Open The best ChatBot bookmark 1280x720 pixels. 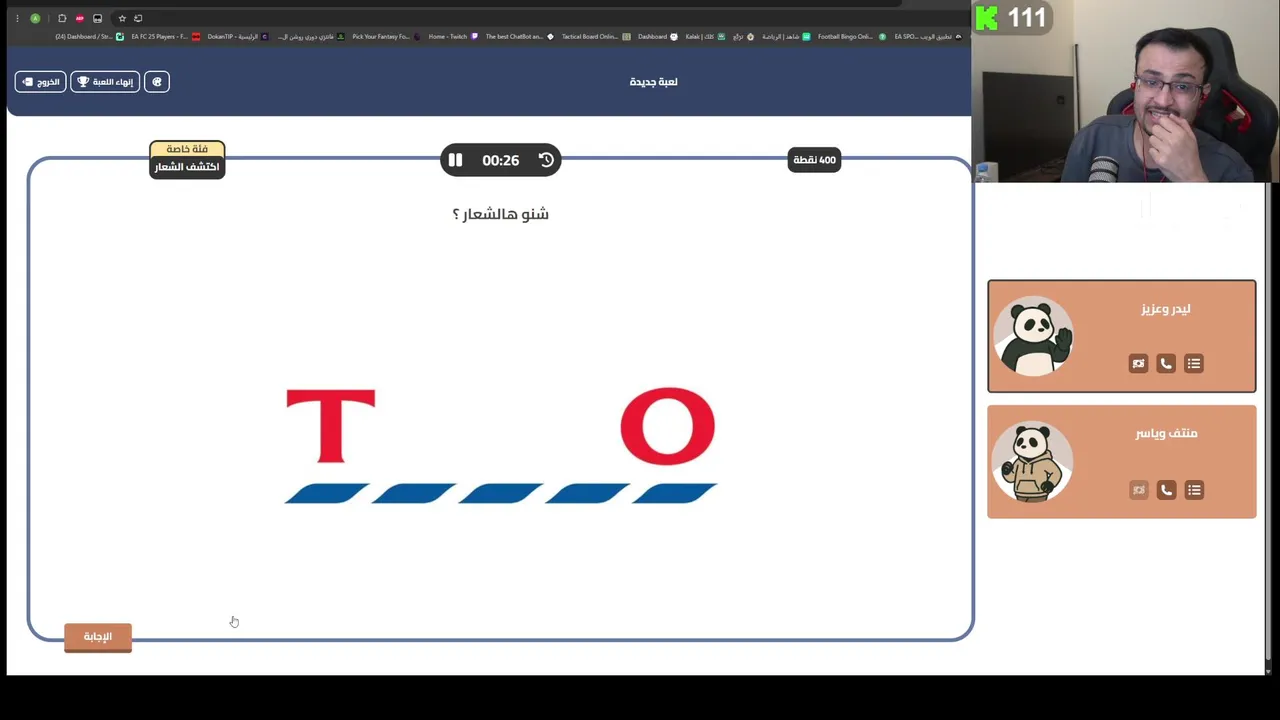click(519, 37)
